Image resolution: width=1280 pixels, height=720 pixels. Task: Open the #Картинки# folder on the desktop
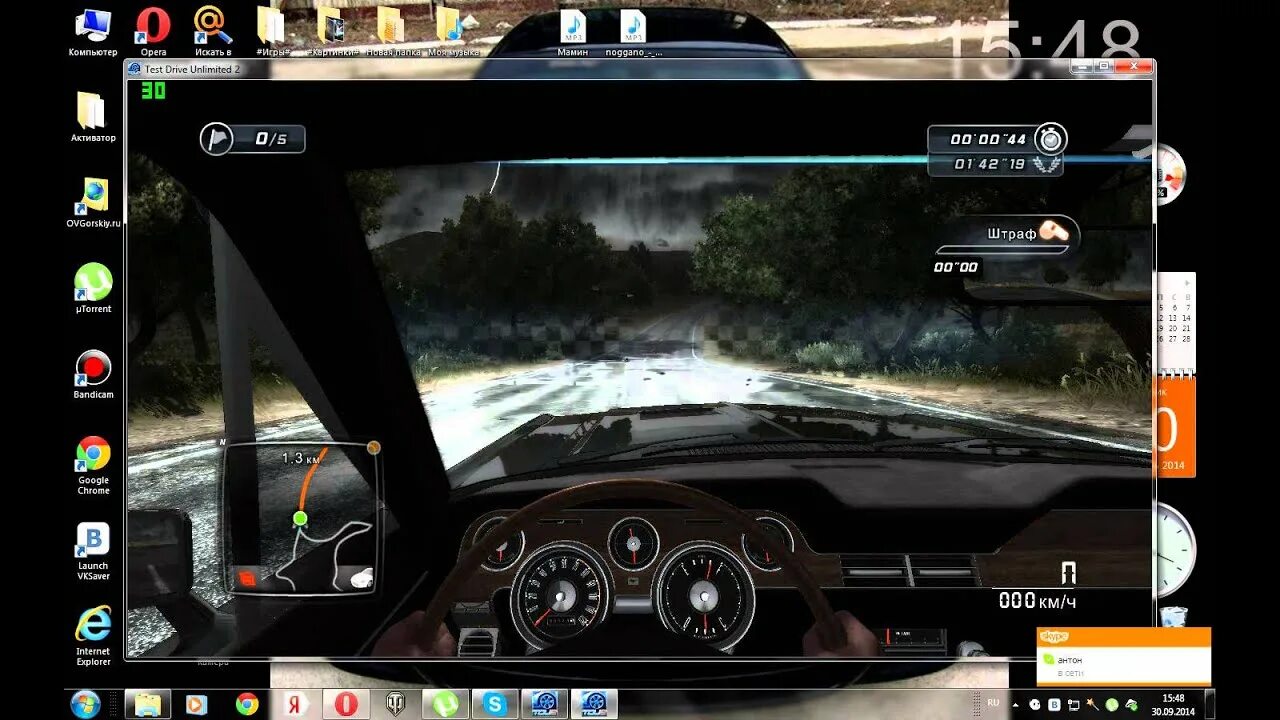coord(332,31)
